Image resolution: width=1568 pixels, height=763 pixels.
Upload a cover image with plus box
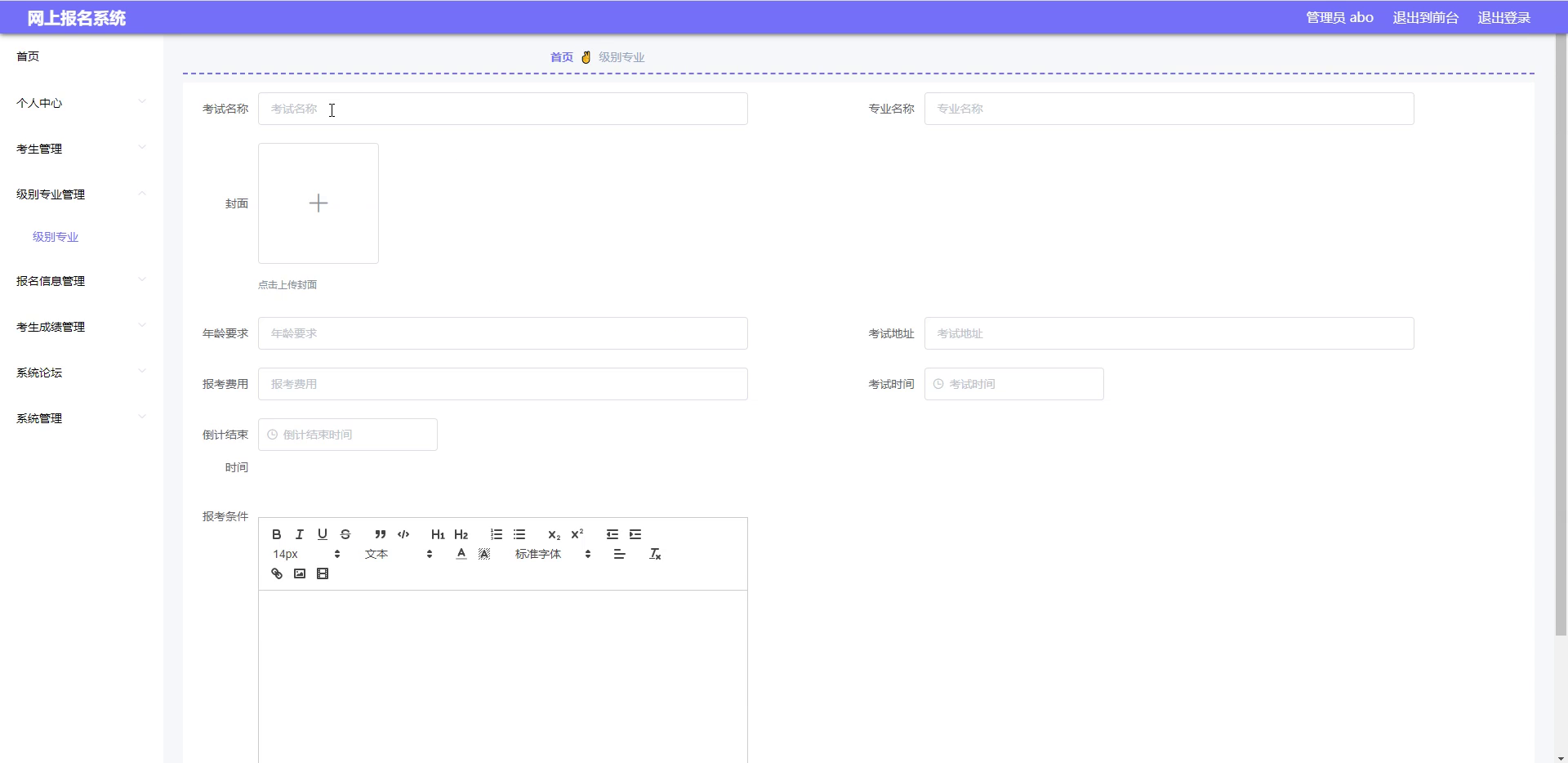(318, 203)
